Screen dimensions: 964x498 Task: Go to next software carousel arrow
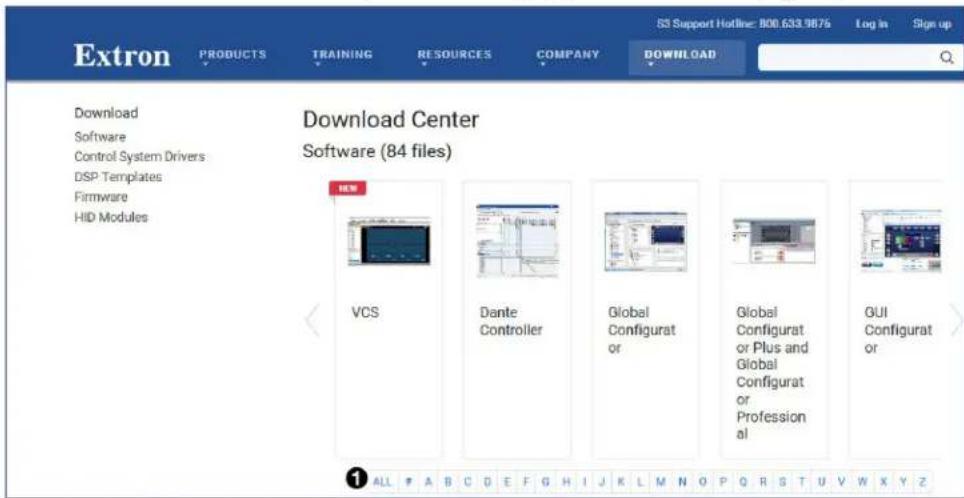[956, 320]
